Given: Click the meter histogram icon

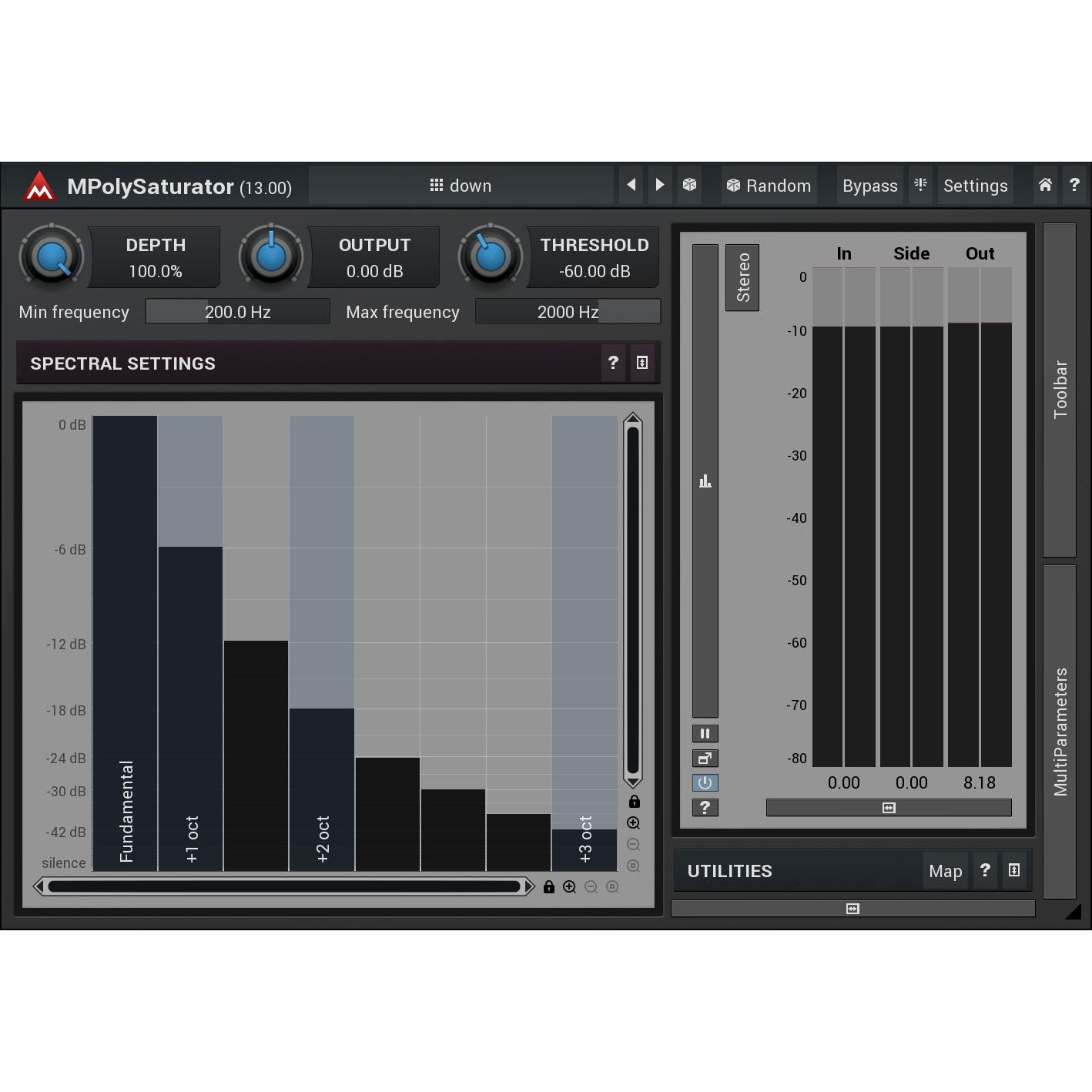Looking at the screenshot, I should click(x=705, y=481).
